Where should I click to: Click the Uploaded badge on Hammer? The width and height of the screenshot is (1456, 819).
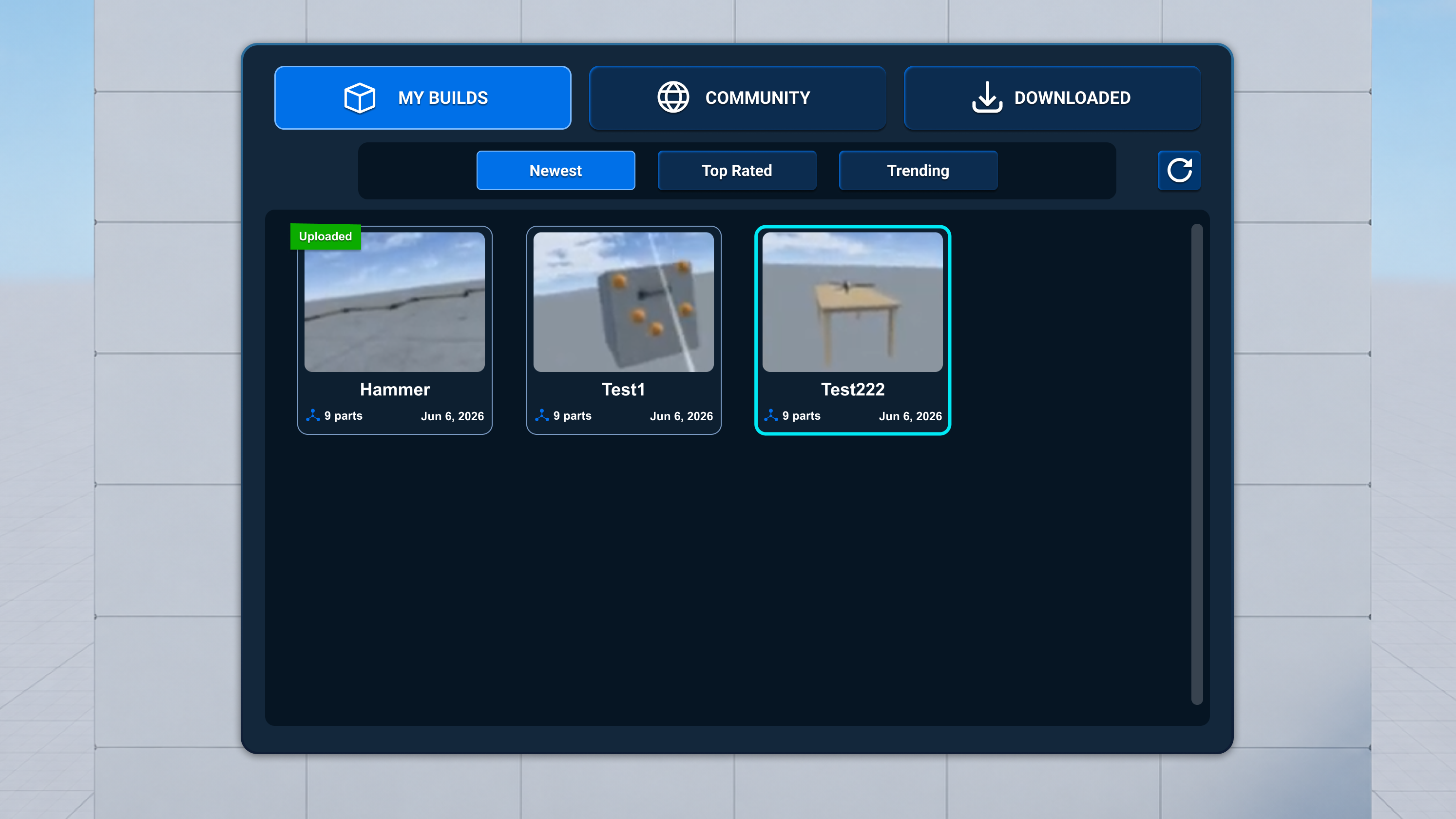[326, 236]
